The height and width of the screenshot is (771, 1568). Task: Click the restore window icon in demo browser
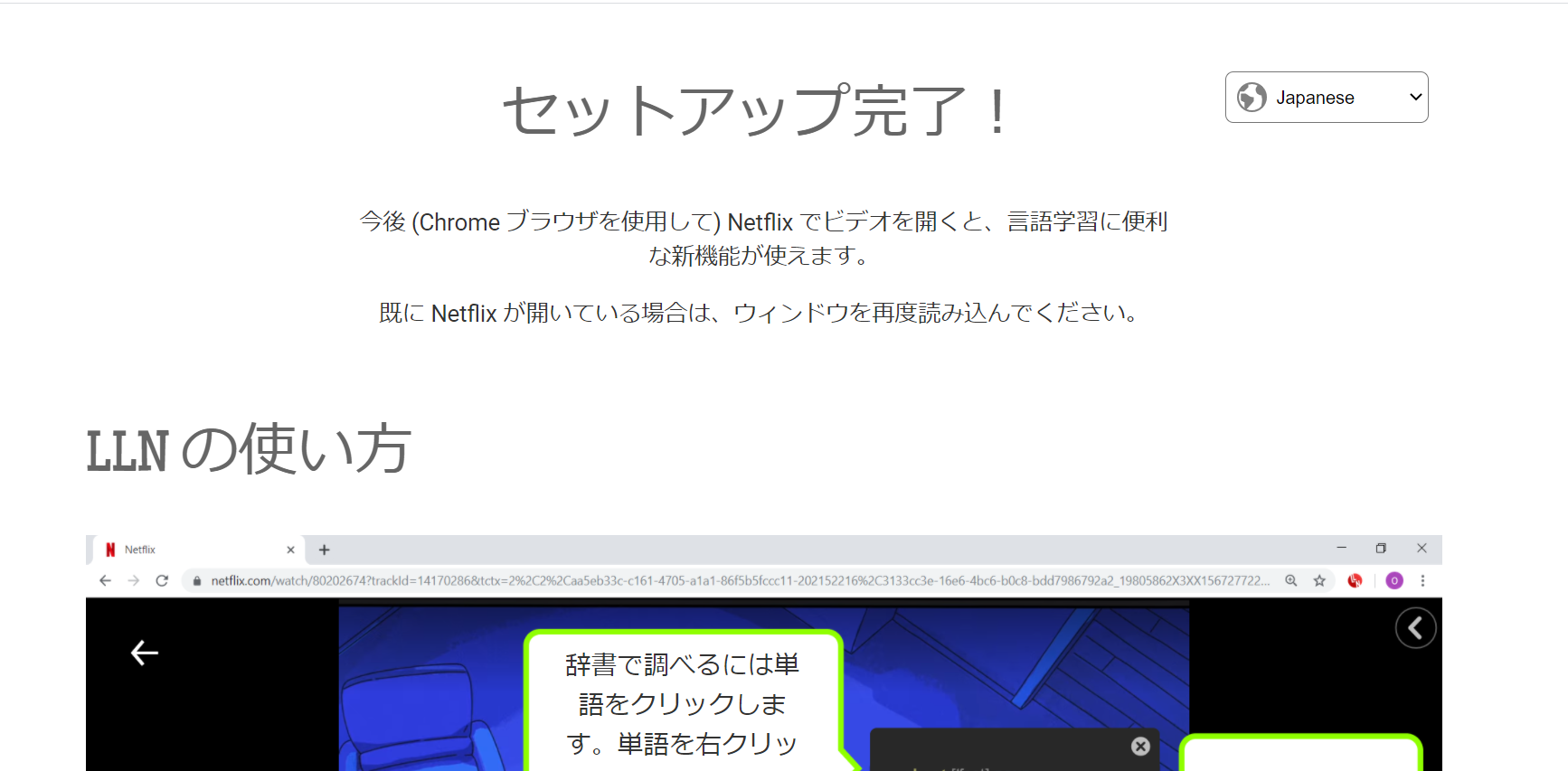[x=1381, y=548]
